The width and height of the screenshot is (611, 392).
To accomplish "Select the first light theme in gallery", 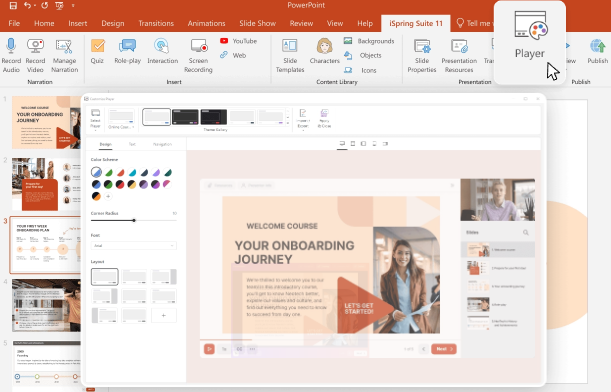I will (156, 117).
